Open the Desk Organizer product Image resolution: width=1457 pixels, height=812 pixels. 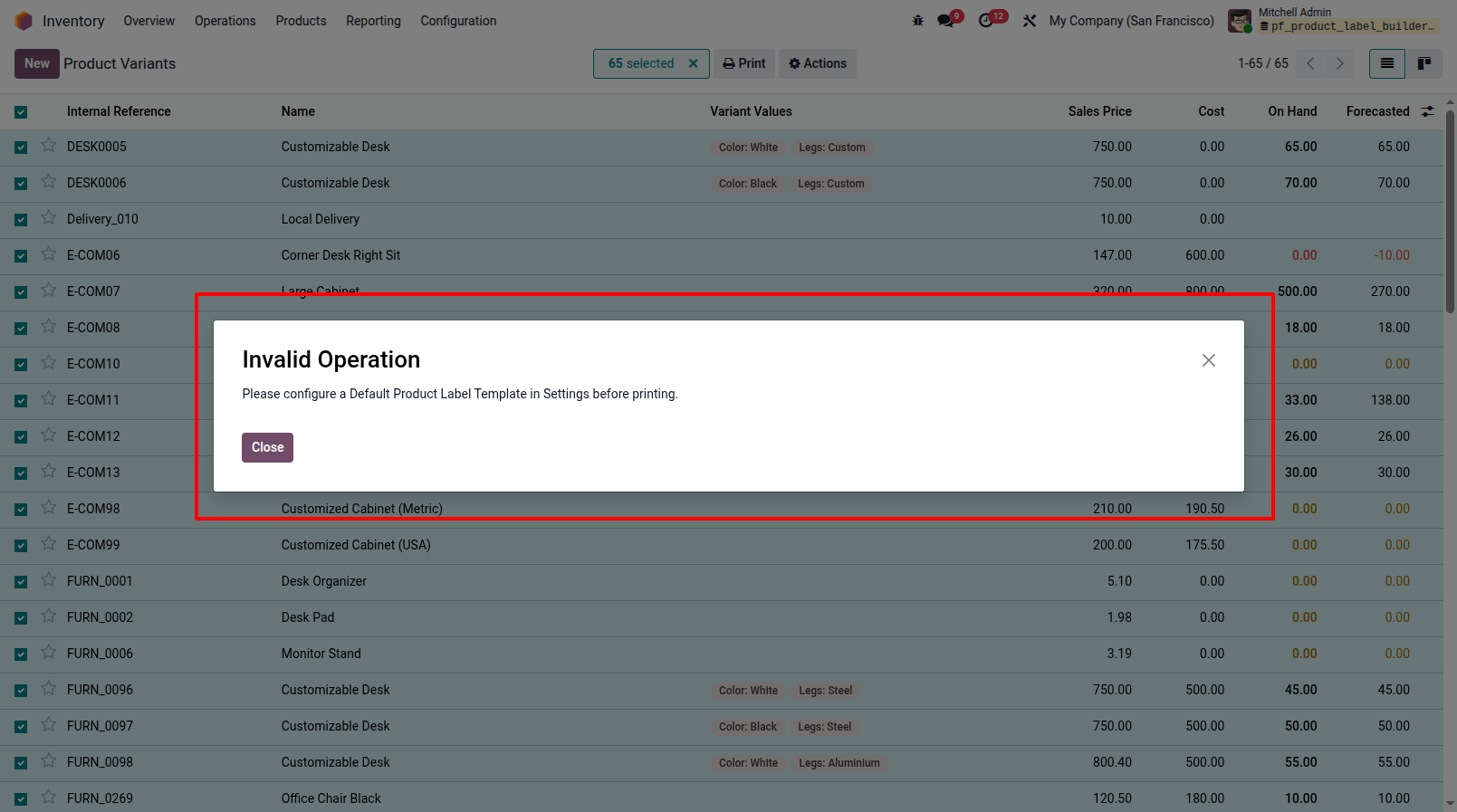[x=324, y=581]
